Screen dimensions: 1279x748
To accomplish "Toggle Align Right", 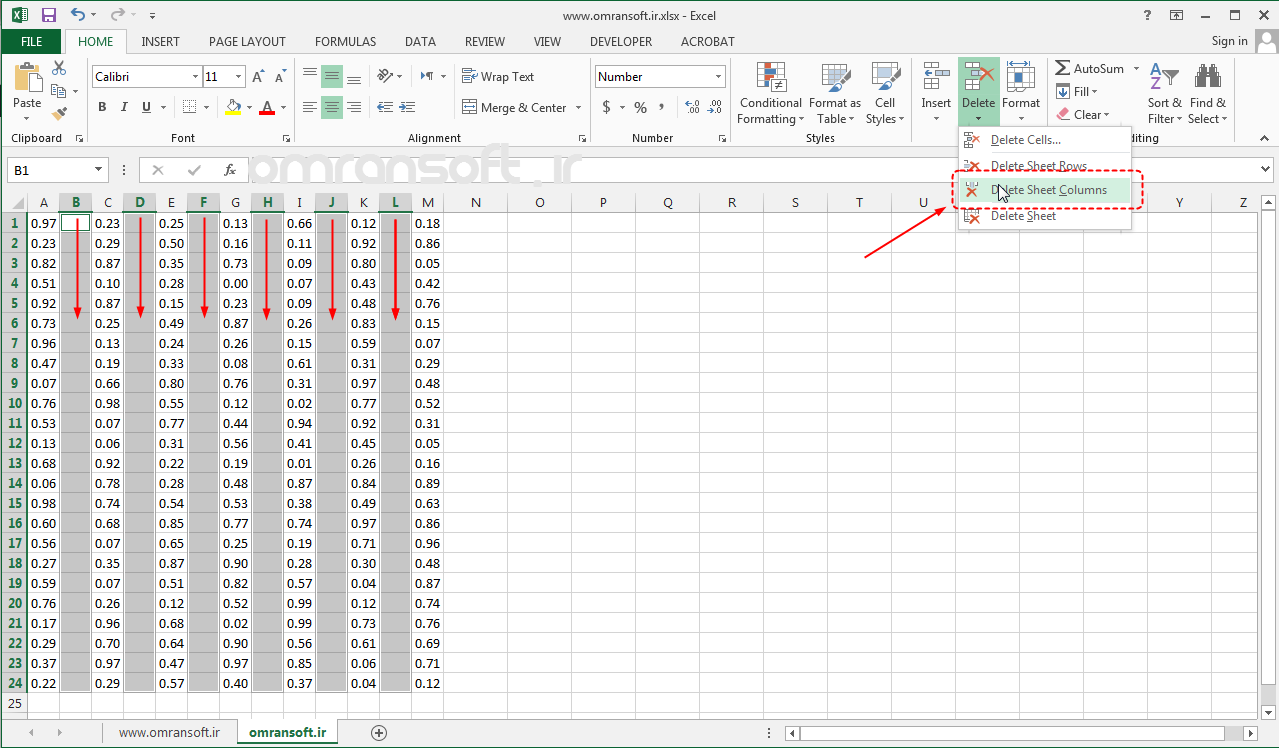I will [355, 107].
